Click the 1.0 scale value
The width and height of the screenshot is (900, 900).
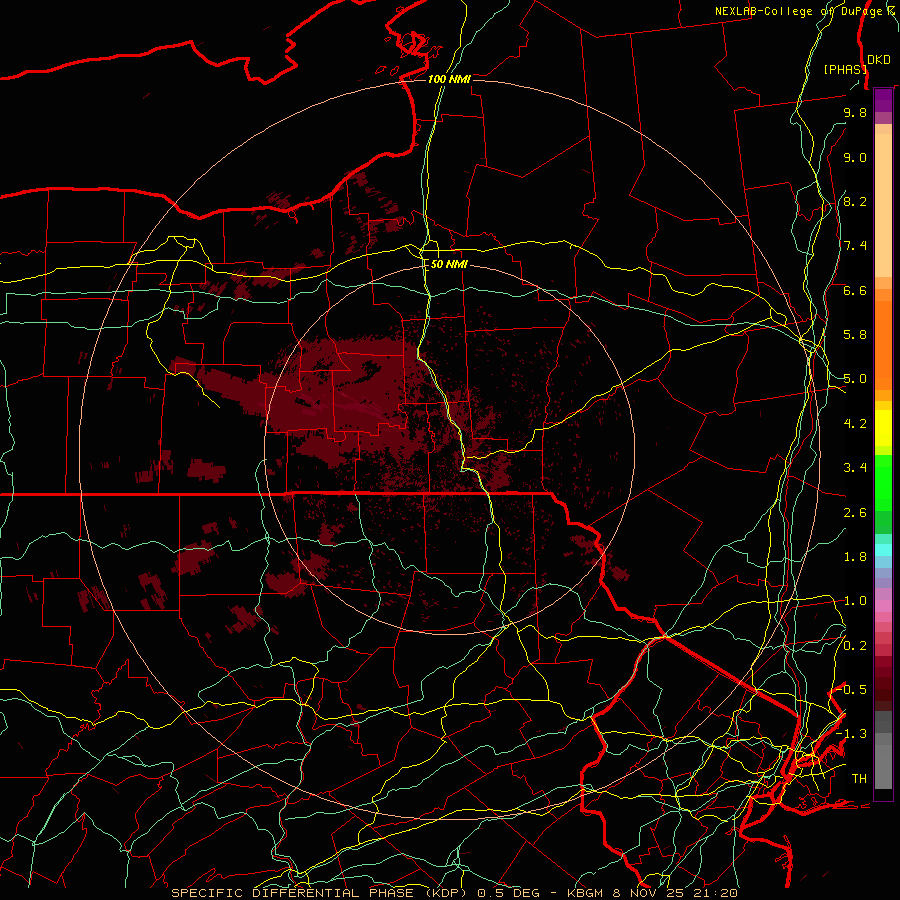(x=855, y=601)
